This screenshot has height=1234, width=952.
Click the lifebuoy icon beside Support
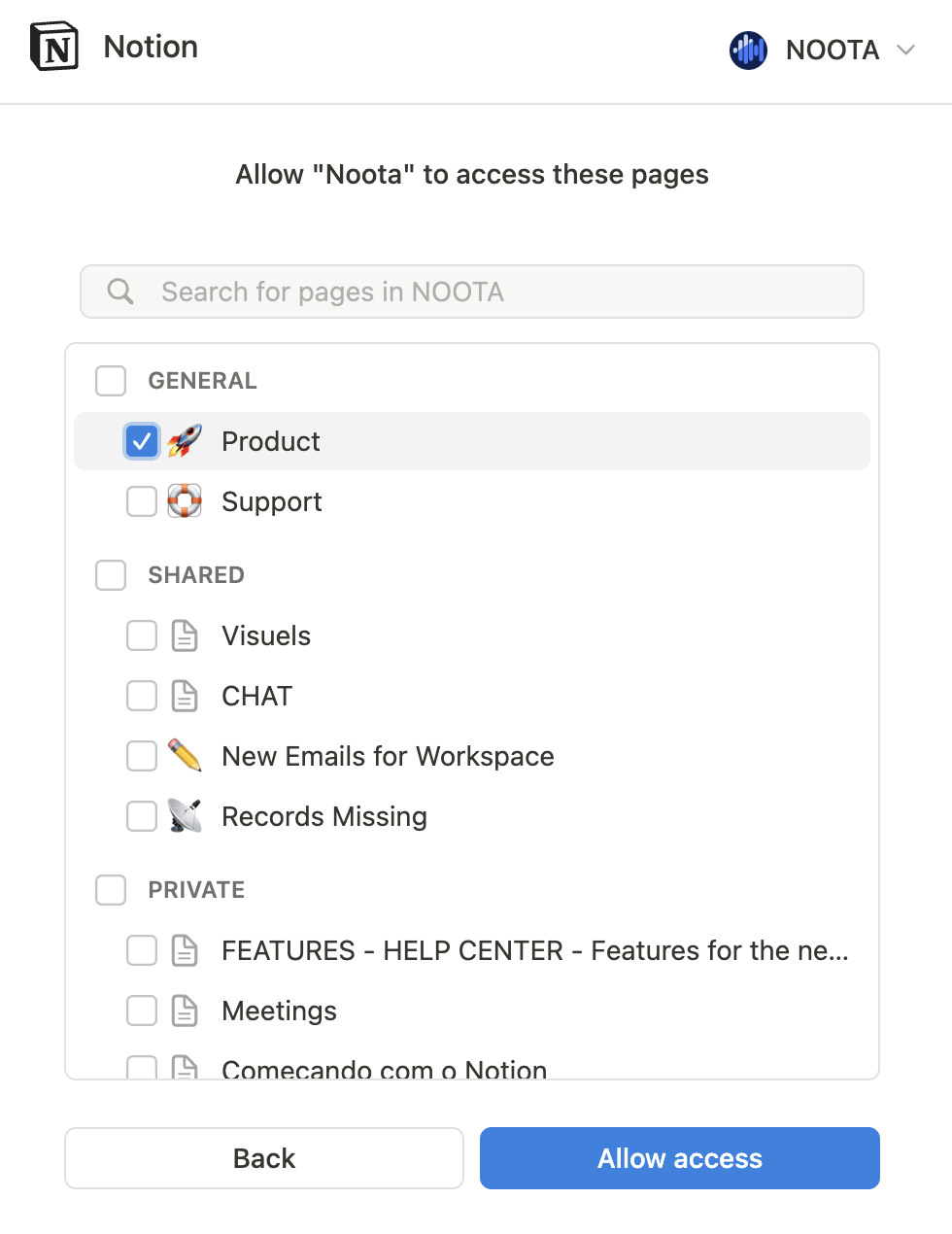[185, 501]
